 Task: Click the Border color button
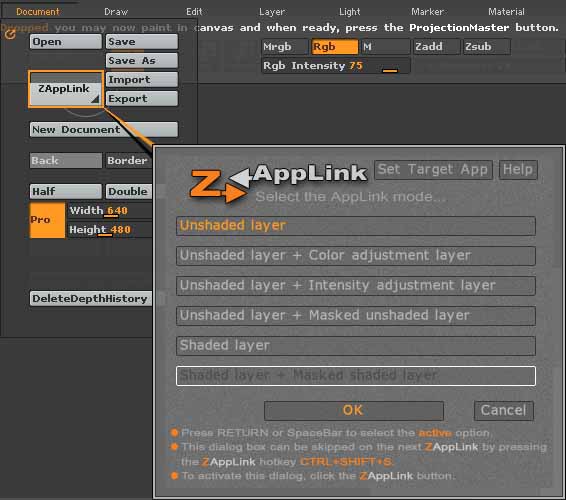pyautogui.click(x=129, y=160)
